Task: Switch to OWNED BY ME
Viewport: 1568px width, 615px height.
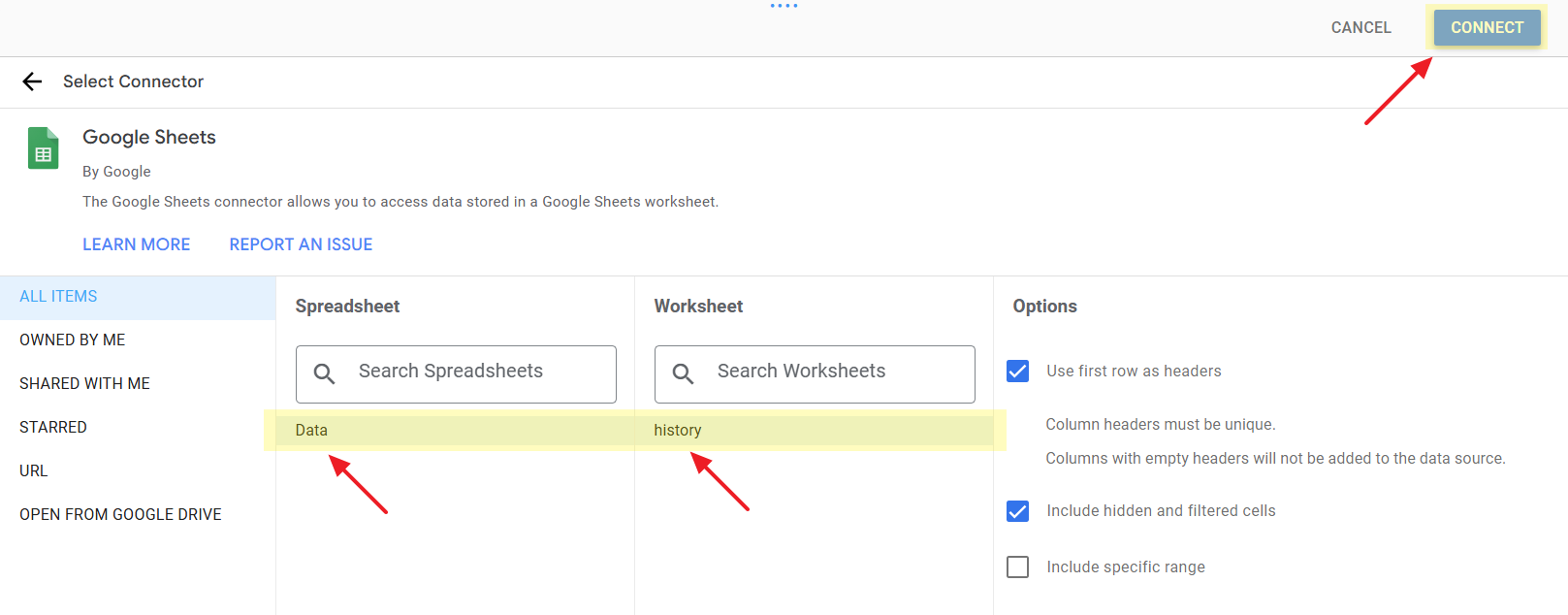Action: pos(73,340)
